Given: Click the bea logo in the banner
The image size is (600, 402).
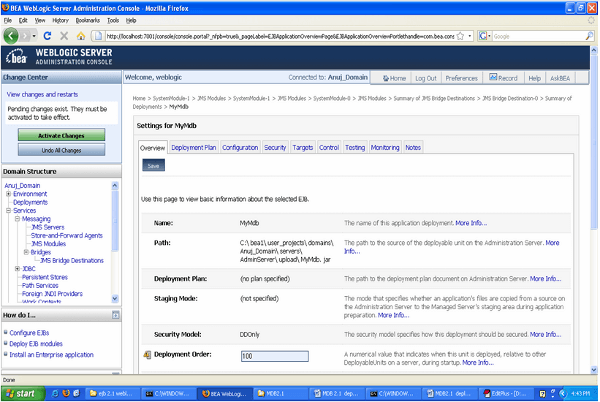Looking at the screenshot, I should [x=16, y=57].
